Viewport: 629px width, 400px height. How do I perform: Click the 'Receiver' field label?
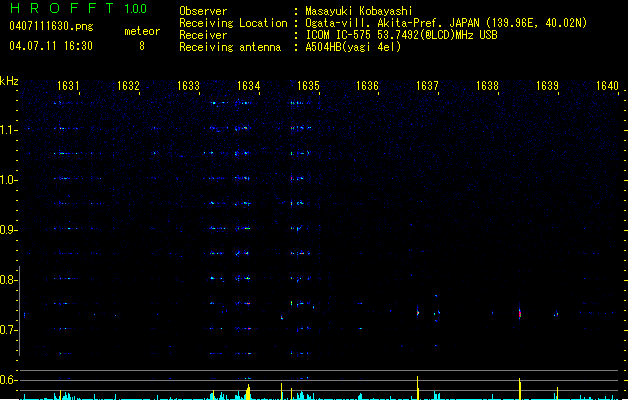[x=203, y=35]
